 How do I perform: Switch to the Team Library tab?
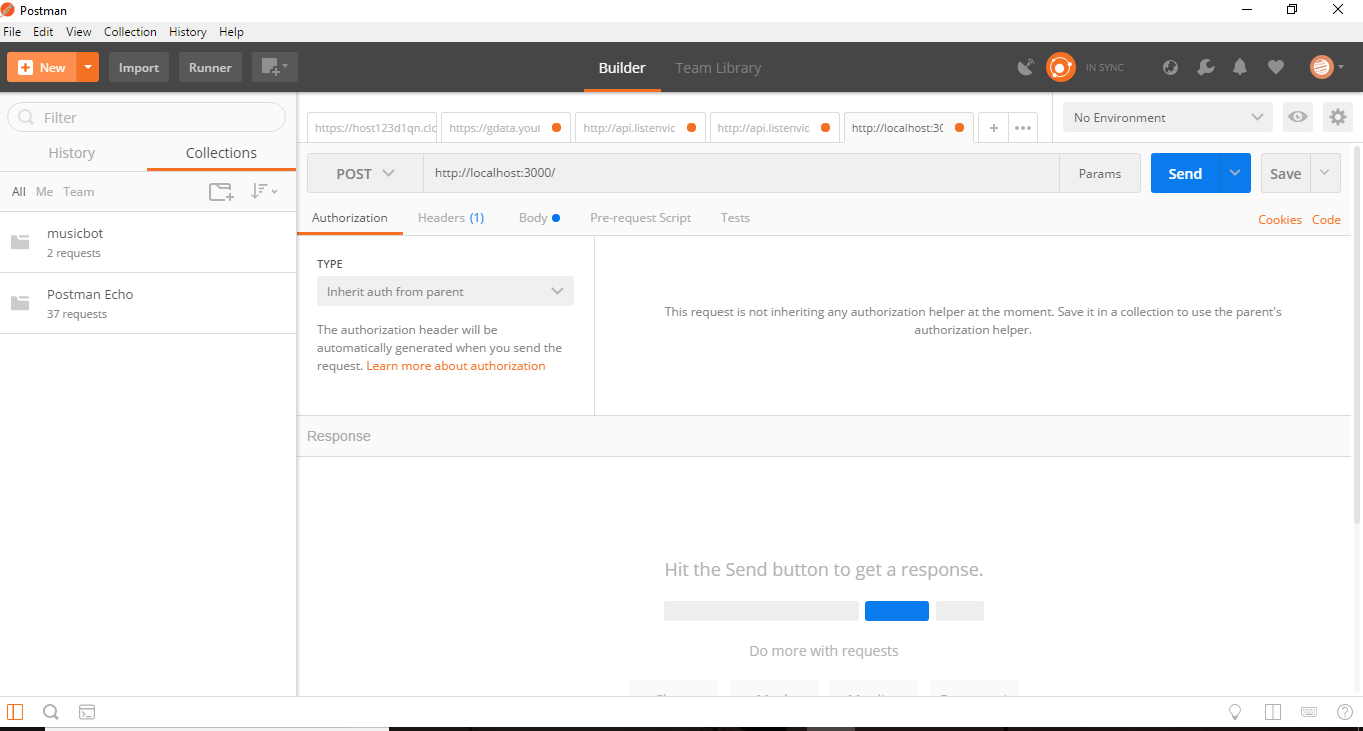tap(718, 68)
